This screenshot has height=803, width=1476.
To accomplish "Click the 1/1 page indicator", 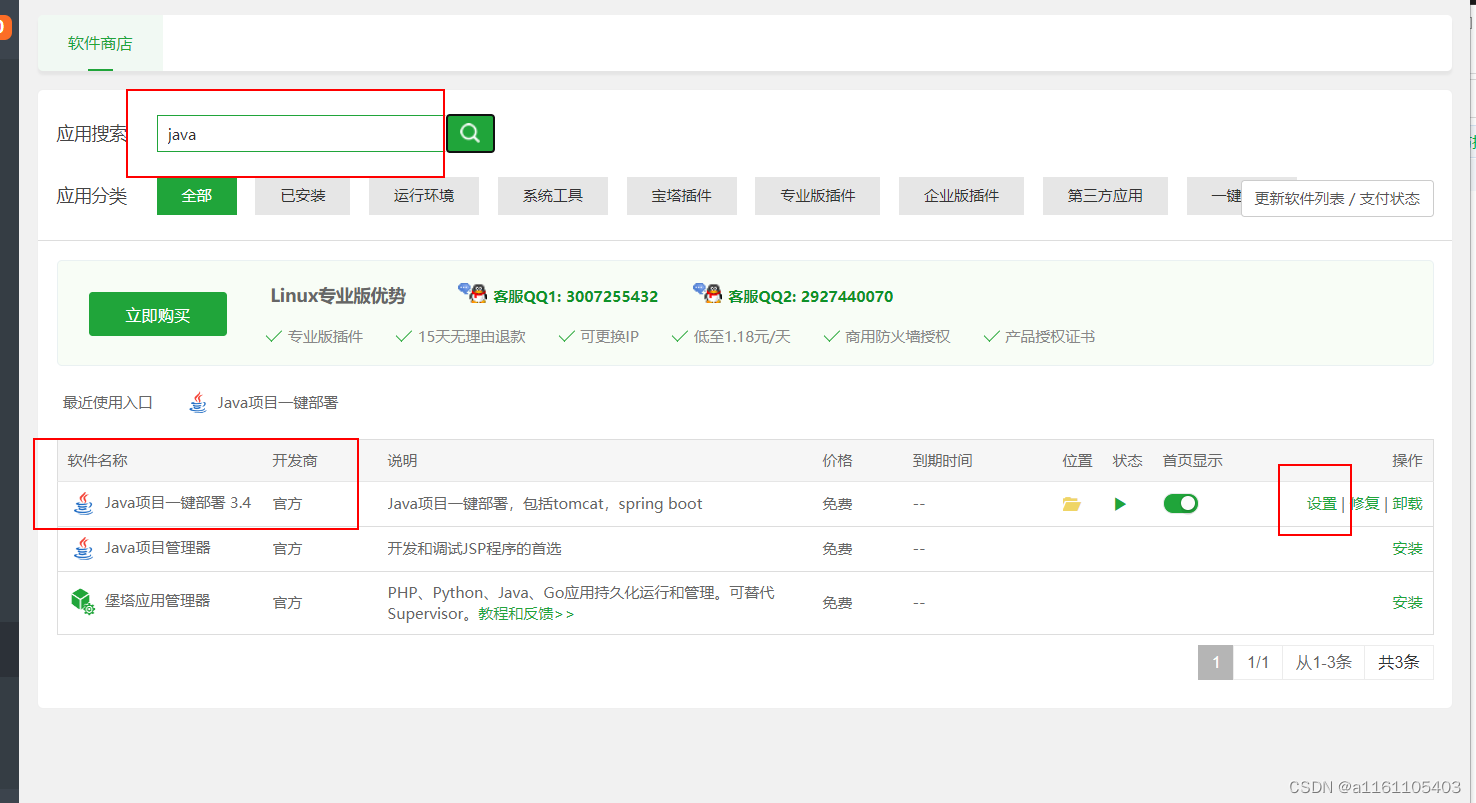I will pos(1258,662).
